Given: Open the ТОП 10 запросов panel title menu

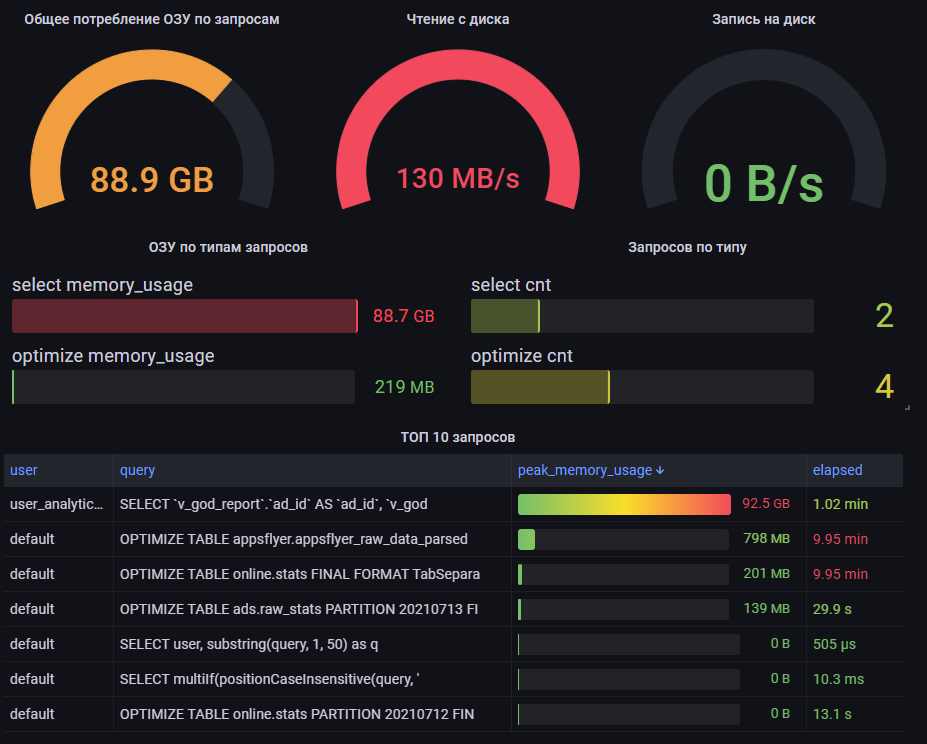Looking at the screenshot, I should [458, 437].
